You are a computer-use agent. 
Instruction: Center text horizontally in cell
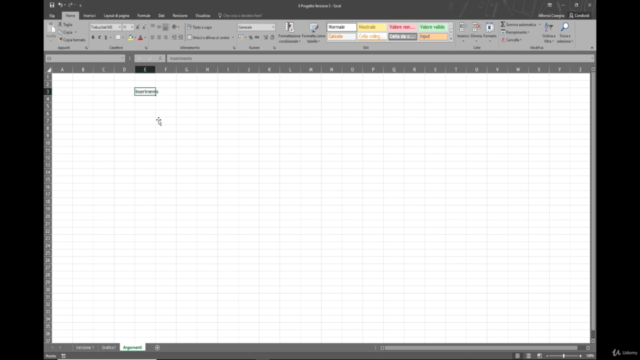159,38
